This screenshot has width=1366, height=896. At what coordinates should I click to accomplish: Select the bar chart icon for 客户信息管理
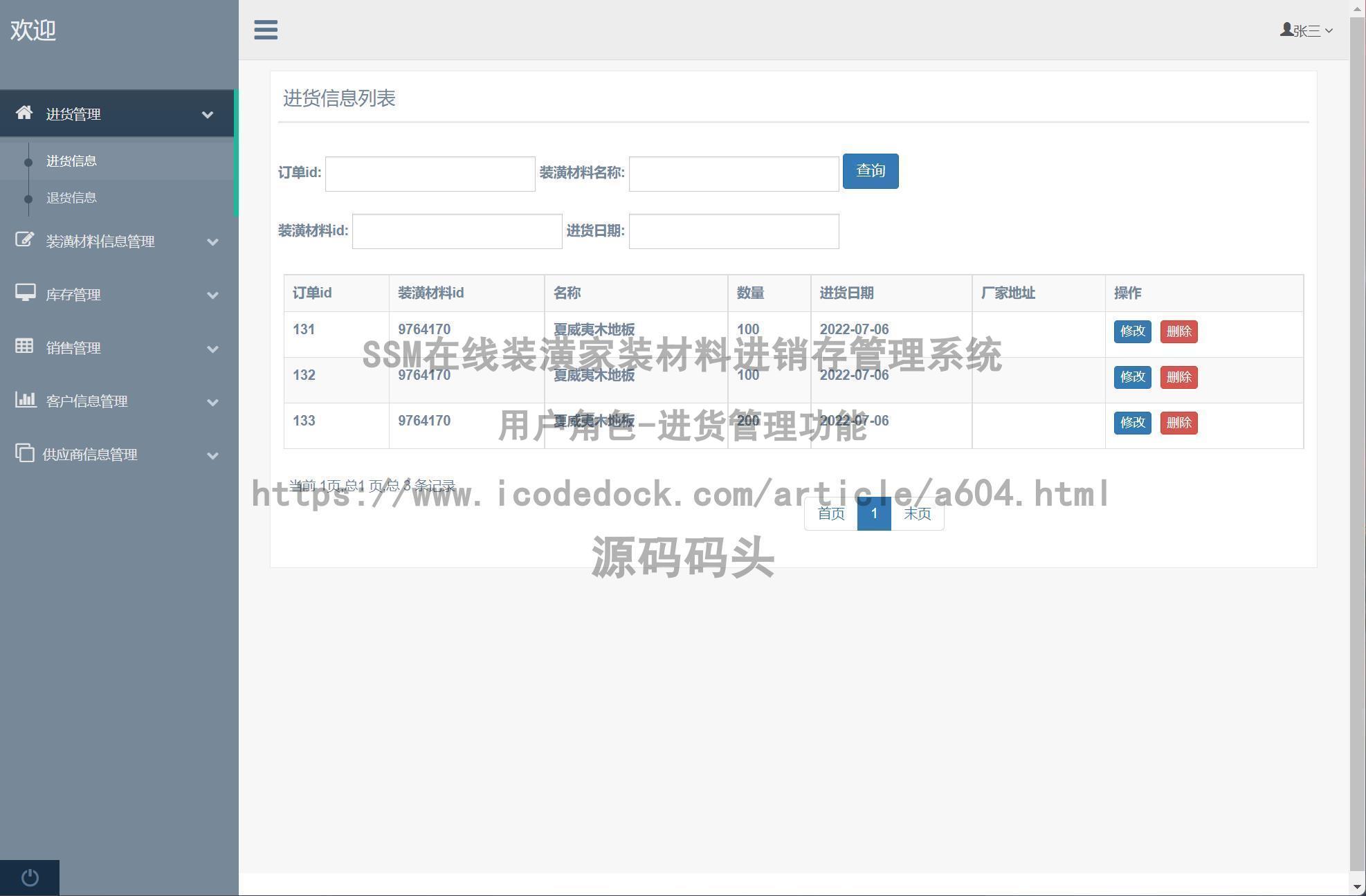26,400
